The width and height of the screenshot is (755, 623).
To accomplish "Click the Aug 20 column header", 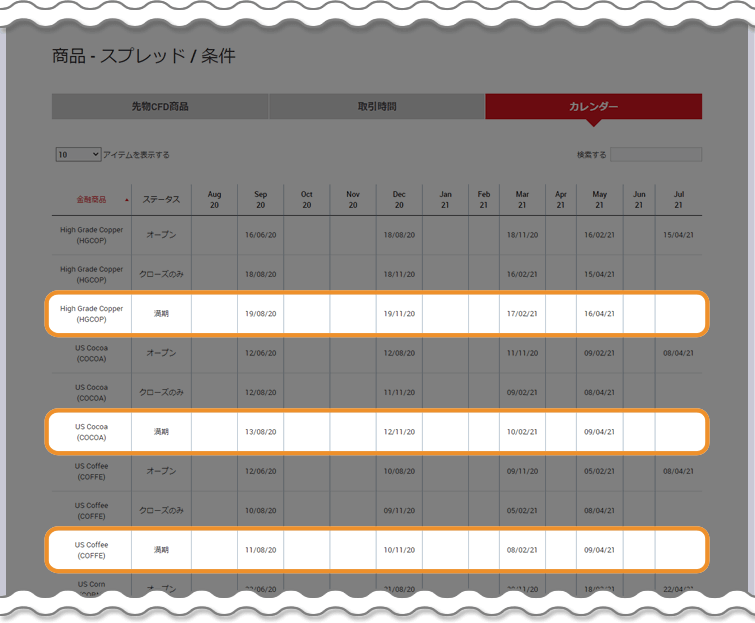I will pos(214,200).
